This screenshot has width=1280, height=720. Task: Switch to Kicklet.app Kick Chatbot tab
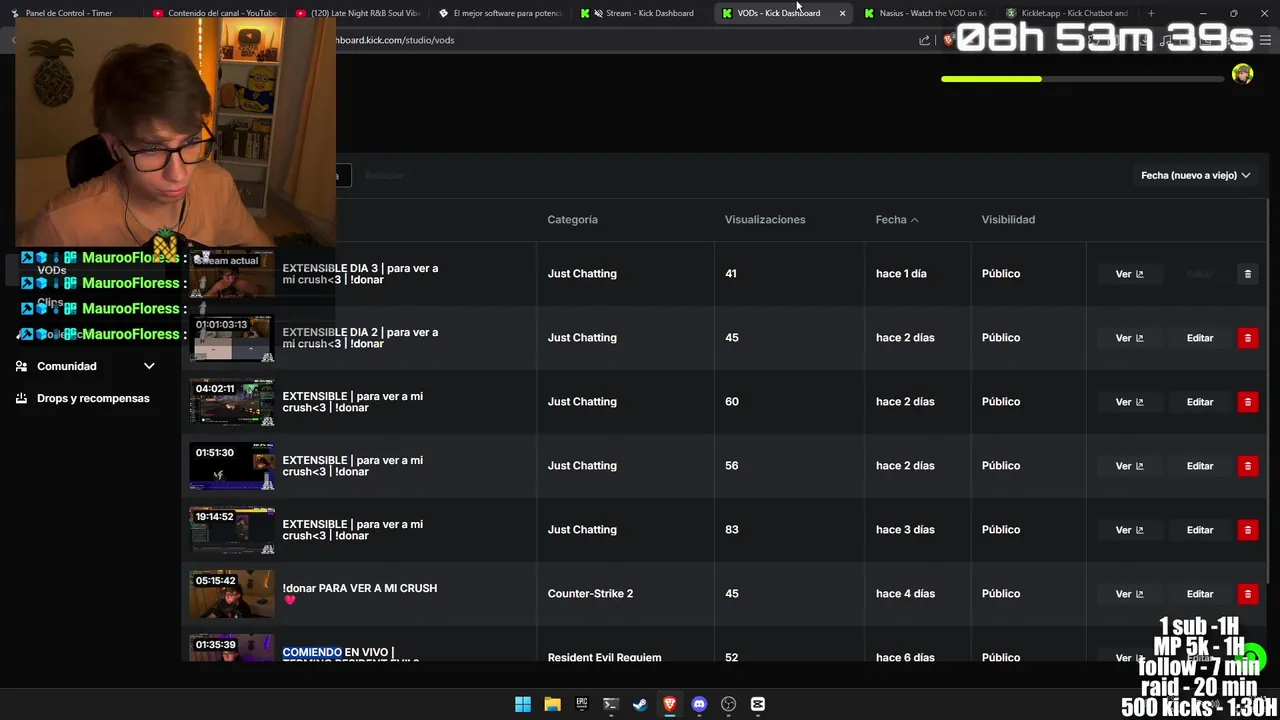[x=1066, y=13]
